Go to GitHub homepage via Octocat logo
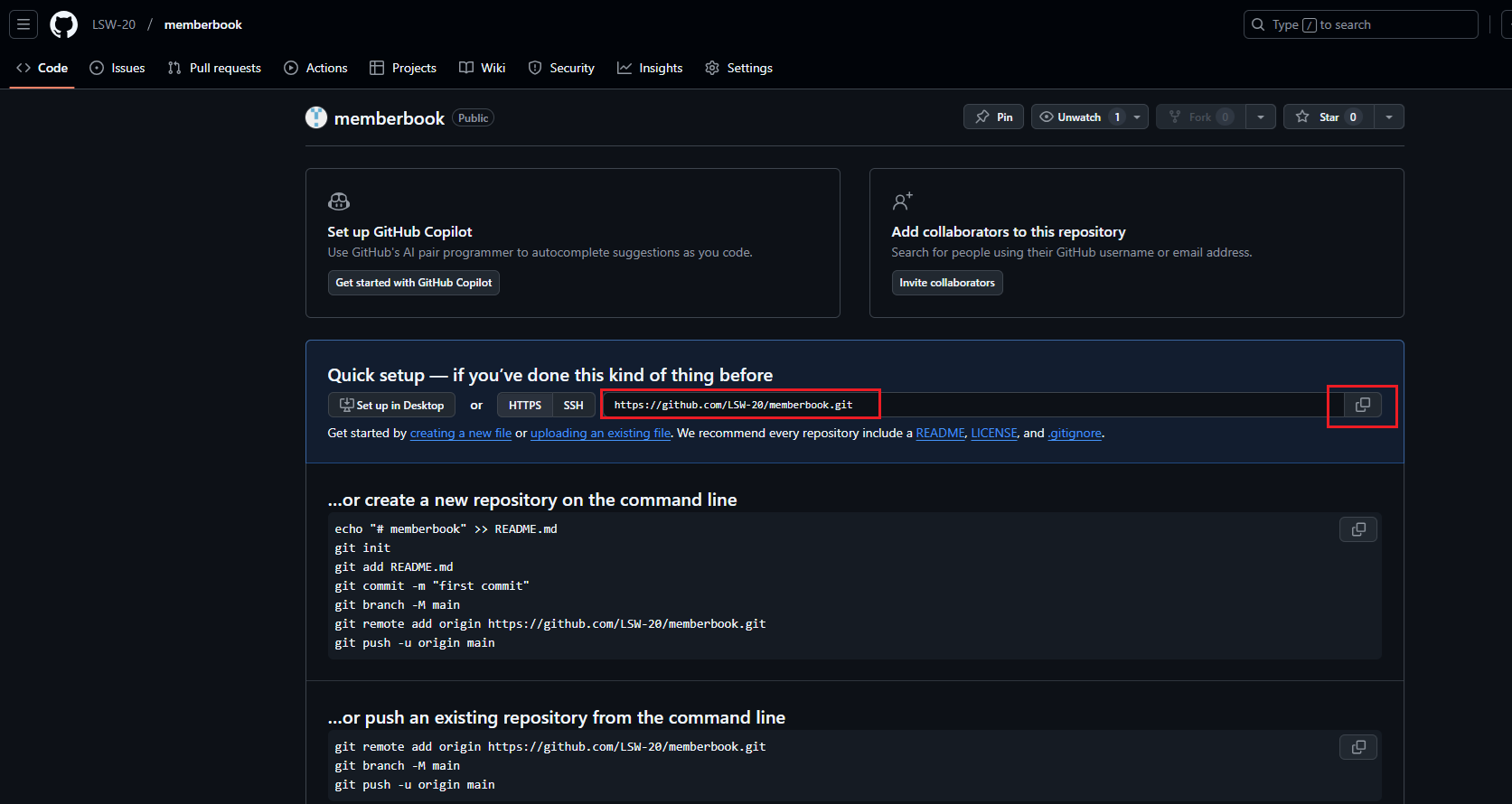This screenshot has height=804, width=1512. pos(63,24)
